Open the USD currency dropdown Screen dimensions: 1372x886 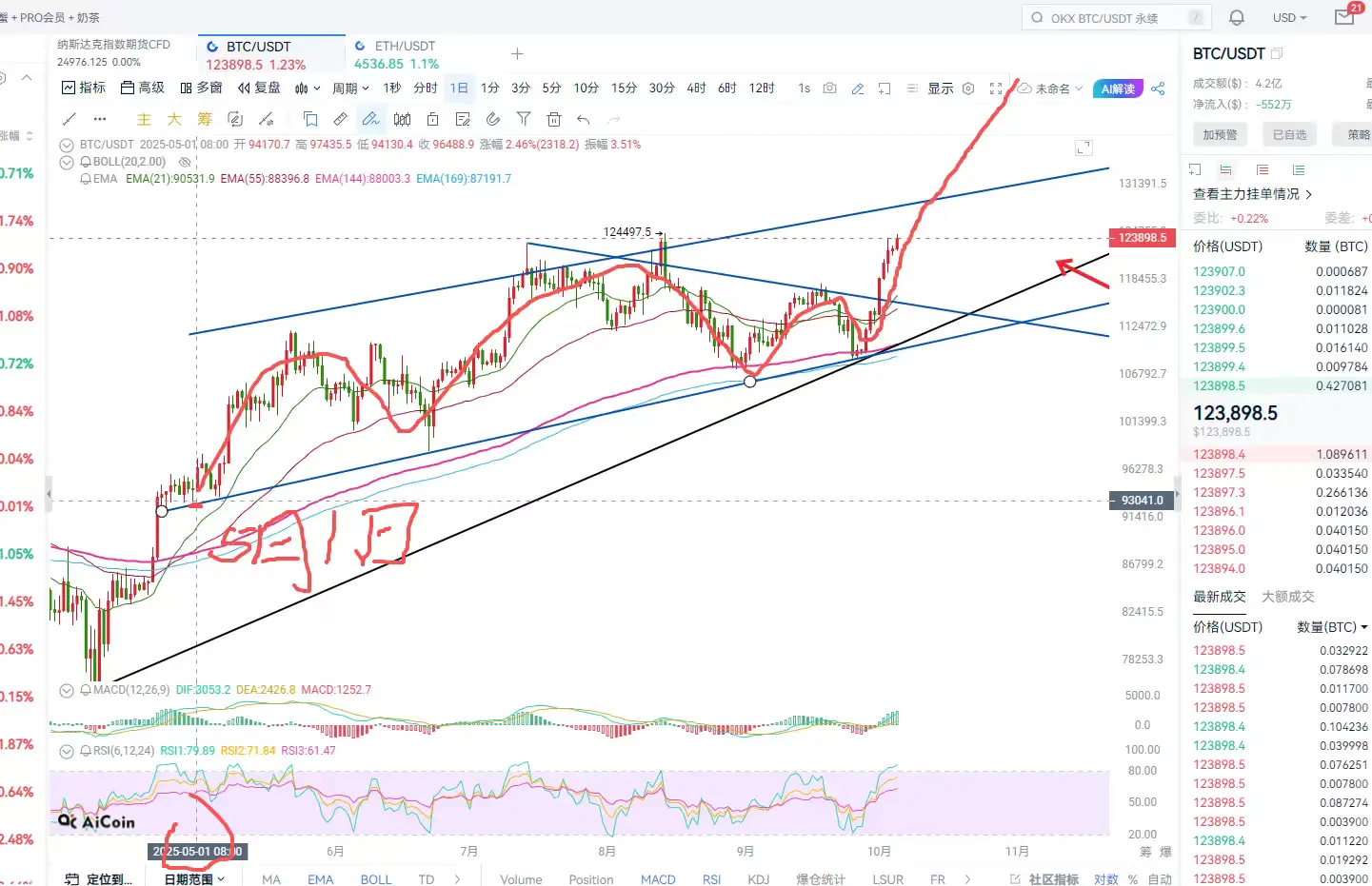coord(1290,18)
